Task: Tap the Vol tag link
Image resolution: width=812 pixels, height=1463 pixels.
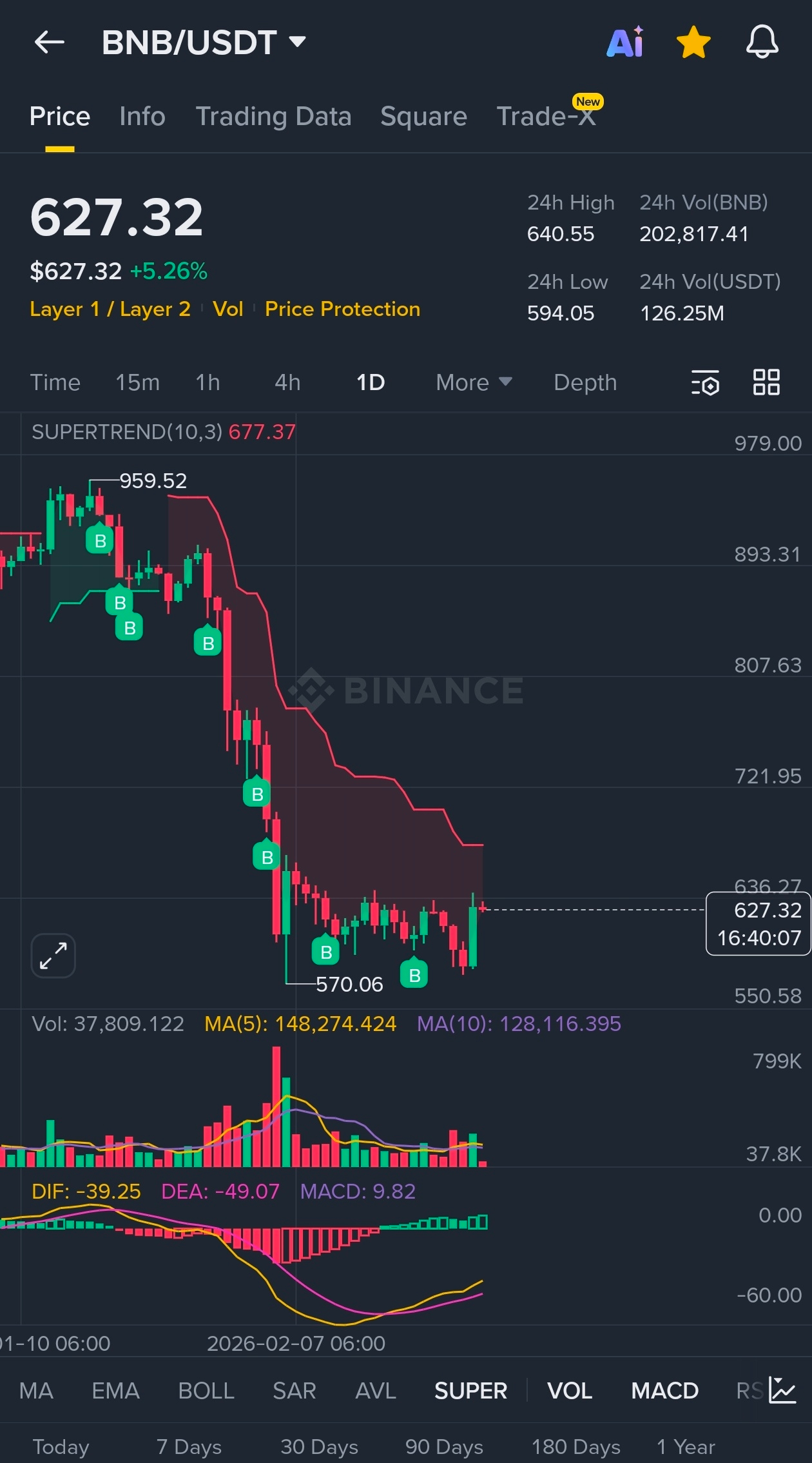Action: point(228,309)
